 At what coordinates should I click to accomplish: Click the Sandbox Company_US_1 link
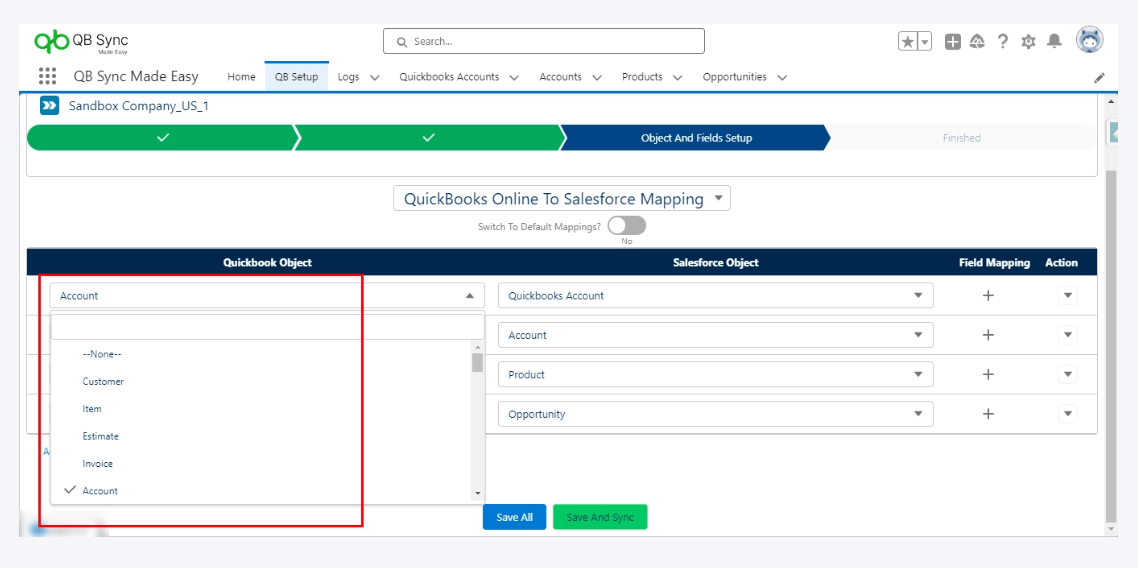coord(139,106)
